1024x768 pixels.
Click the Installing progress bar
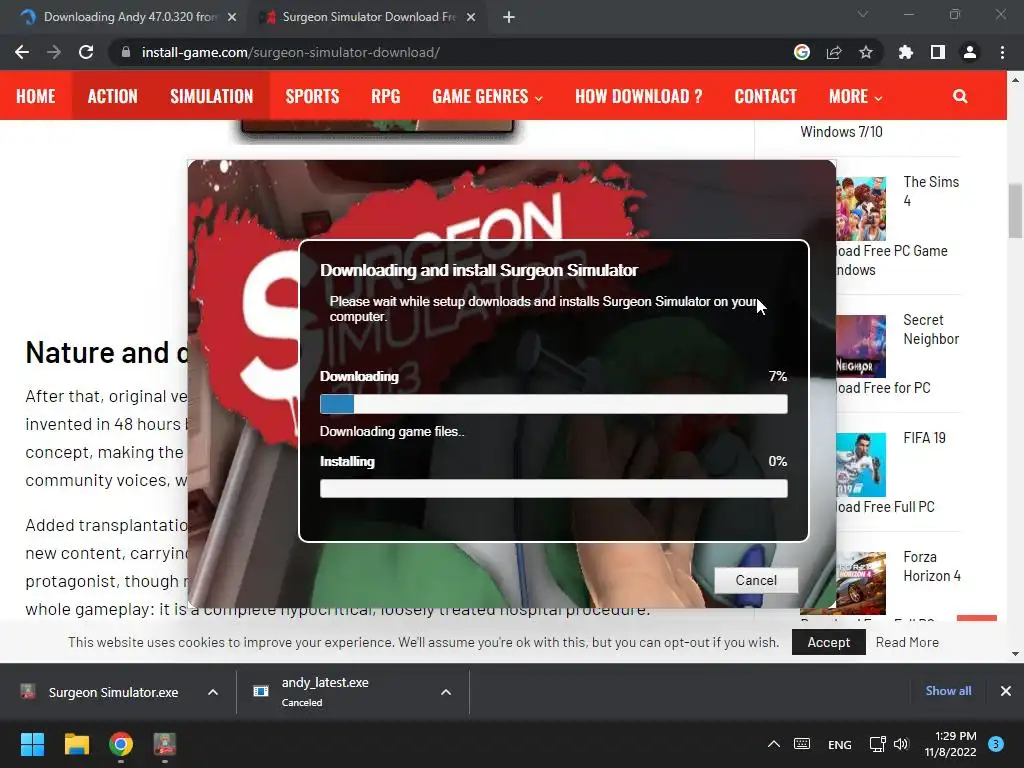click(x=554, y=488)
